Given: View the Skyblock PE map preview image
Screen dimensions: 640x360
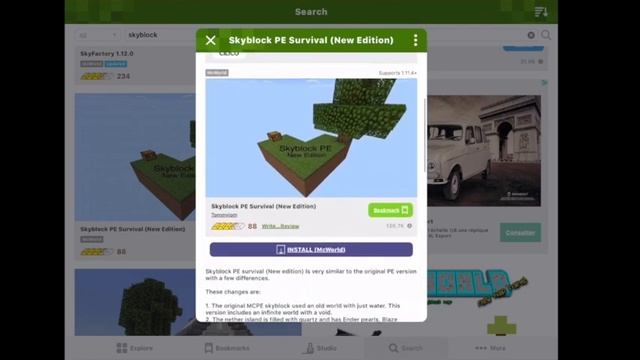Looking at the screenshot, I should (311, 138).
